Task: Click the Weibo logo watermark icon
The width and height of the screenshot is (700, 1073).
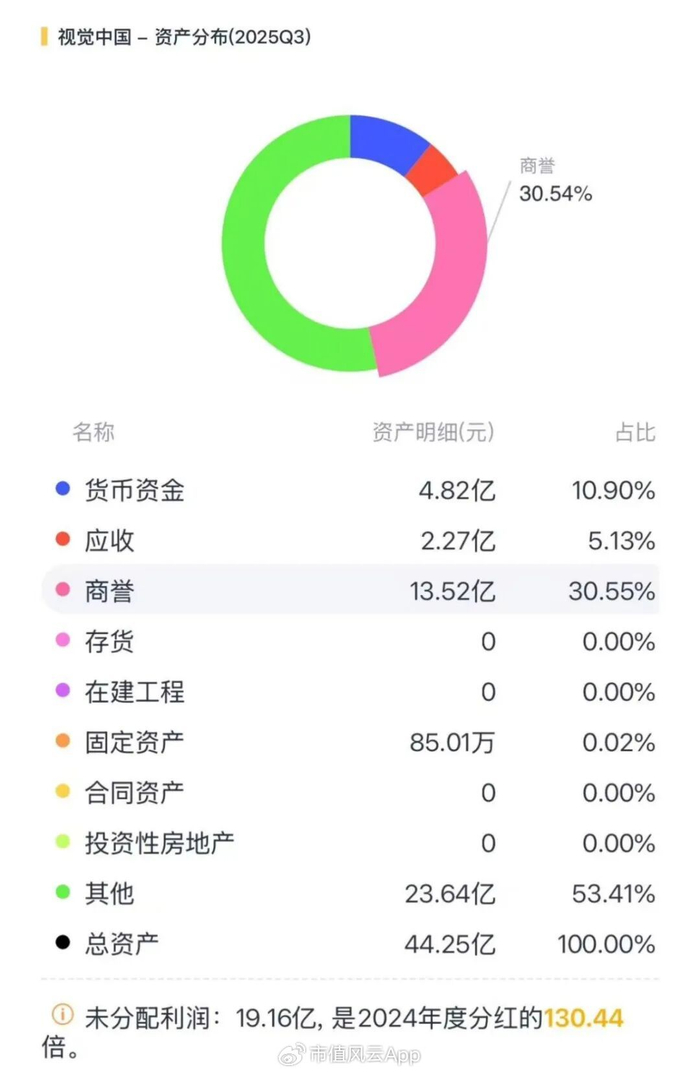Action: 289,1053
